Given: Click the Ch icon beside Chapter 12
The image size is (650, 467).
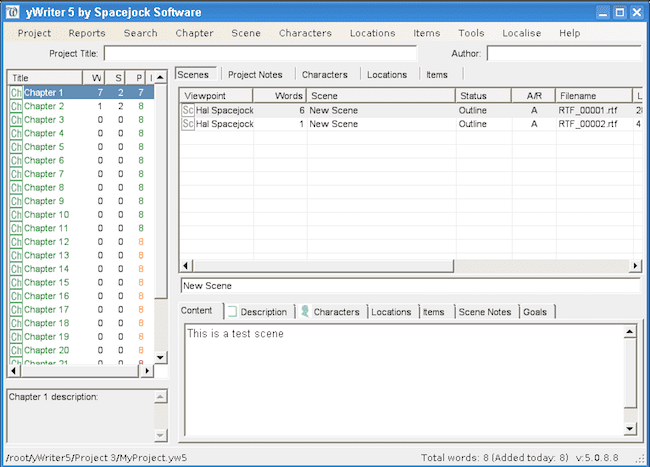Looking at the screenshot, I should 16,242.
